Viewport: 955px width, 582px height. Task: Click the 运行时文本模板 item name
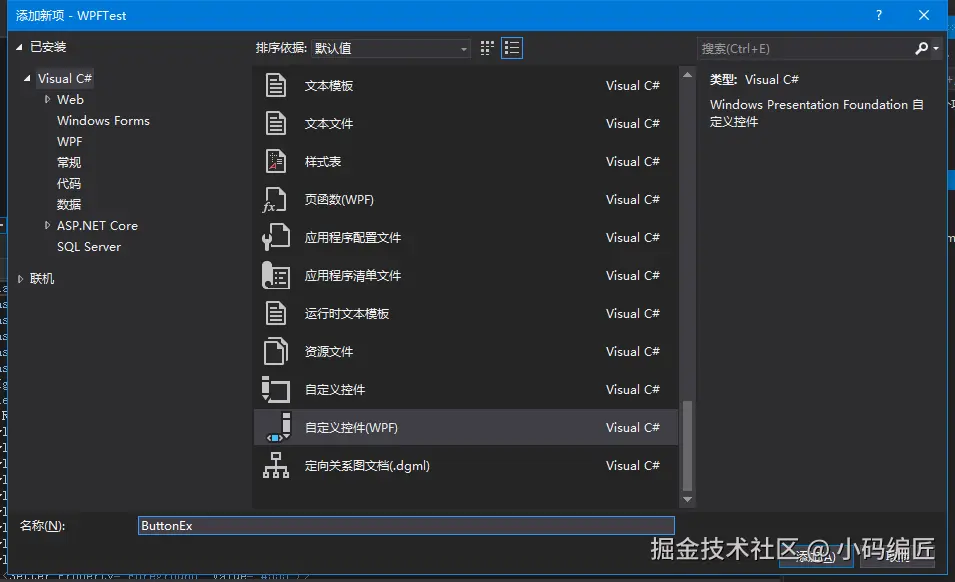coord(347,314)
